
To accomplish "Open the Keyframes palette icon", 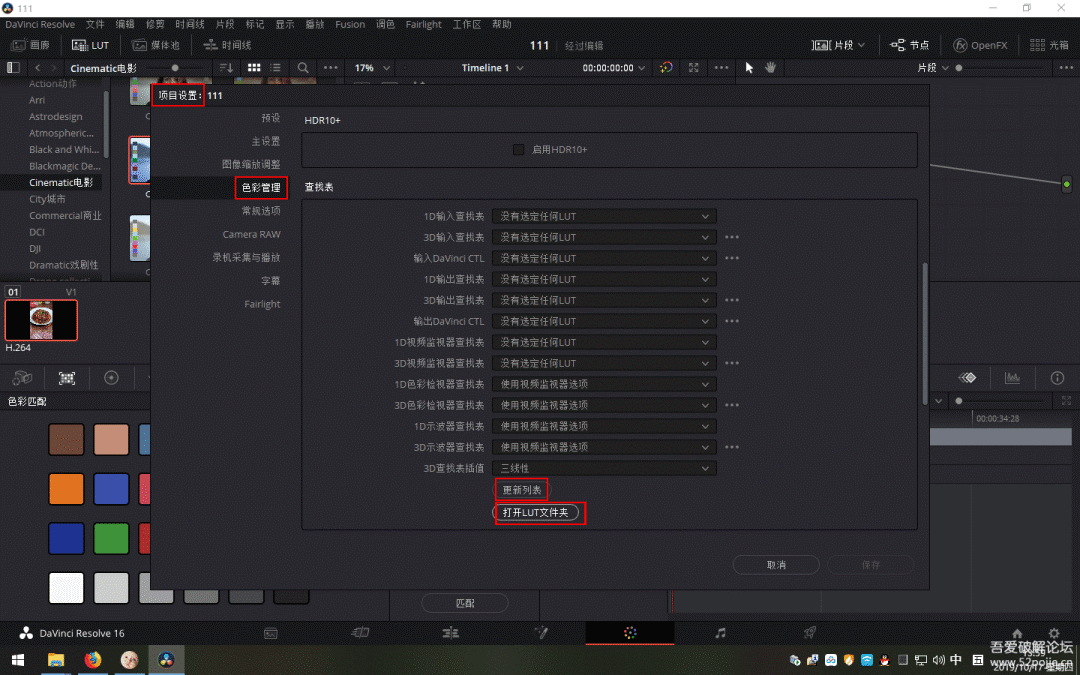I will point(967,377).
